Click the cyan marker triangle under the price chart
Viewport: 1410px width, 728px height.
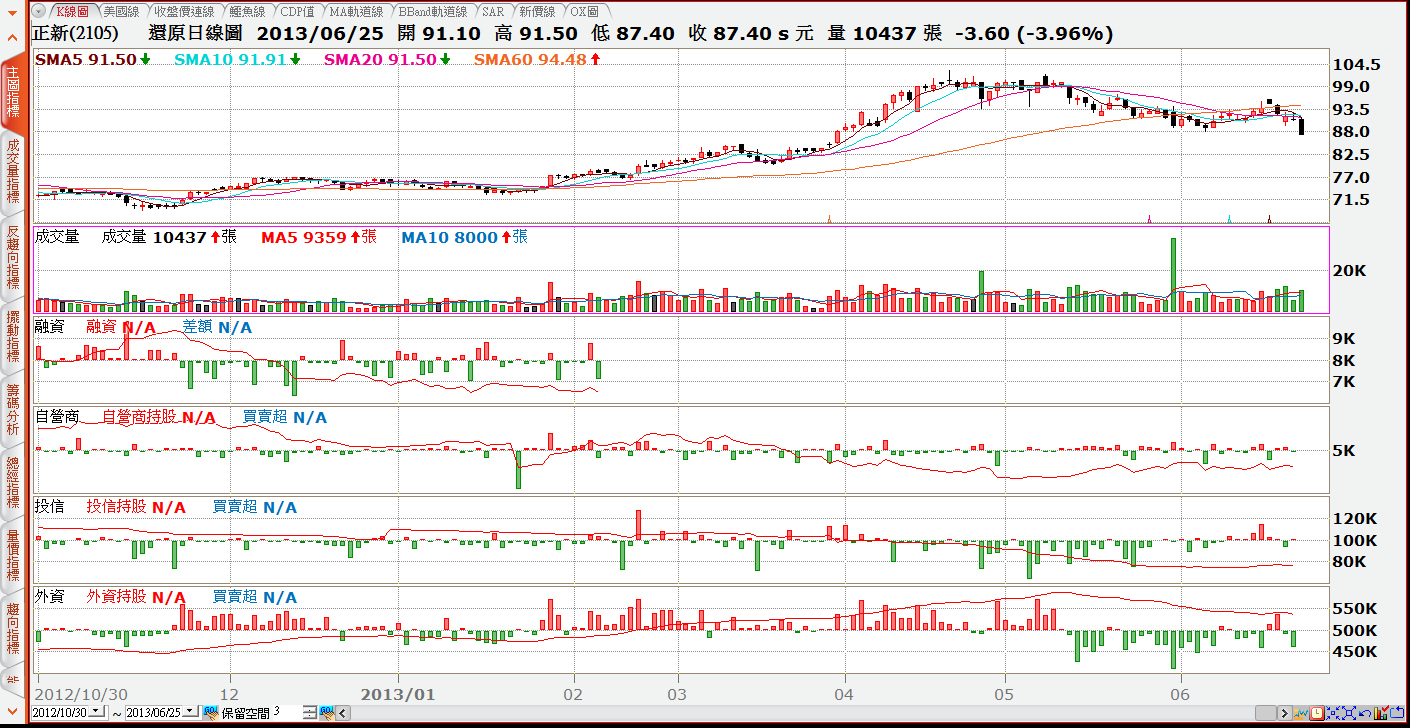pos(1229,218)
